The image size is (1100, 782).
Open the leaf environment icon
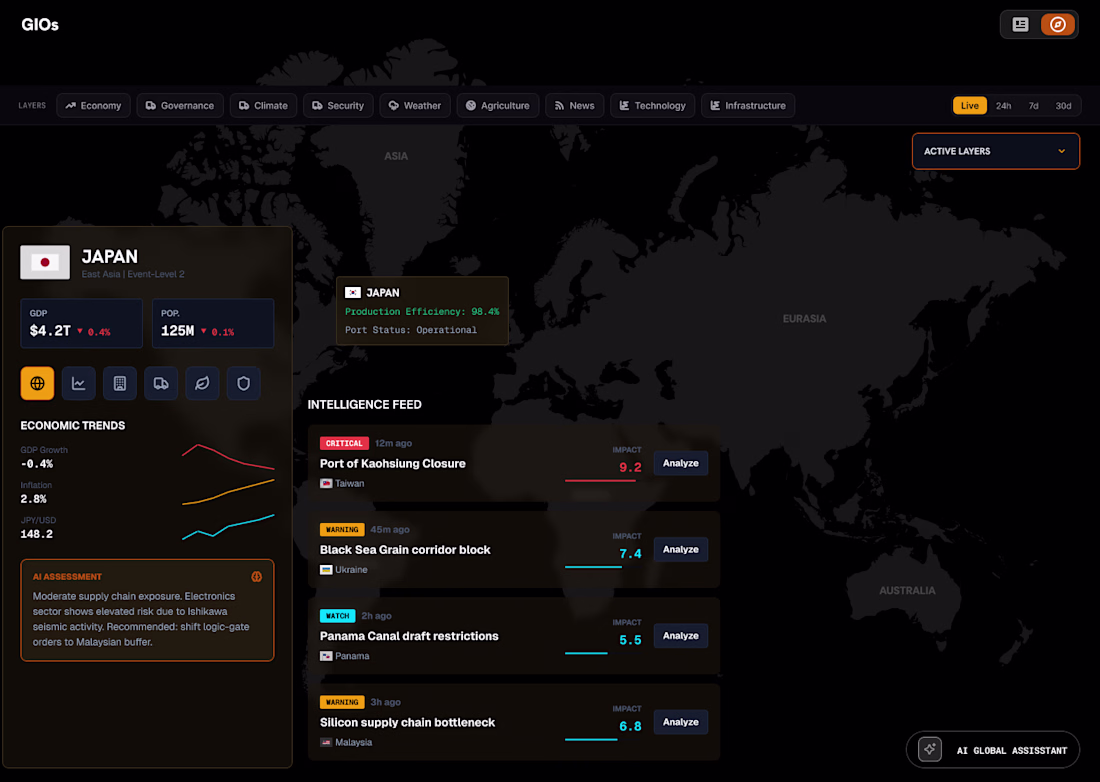202,383
